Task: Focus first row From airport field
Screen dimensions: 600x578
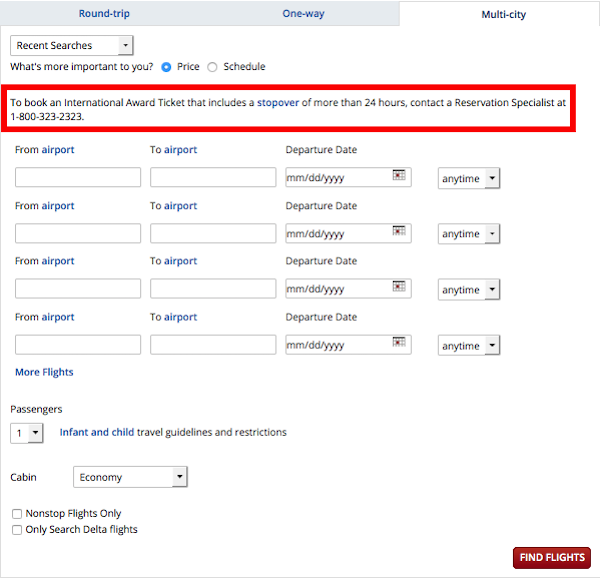Action: click(x=78, y=177)
